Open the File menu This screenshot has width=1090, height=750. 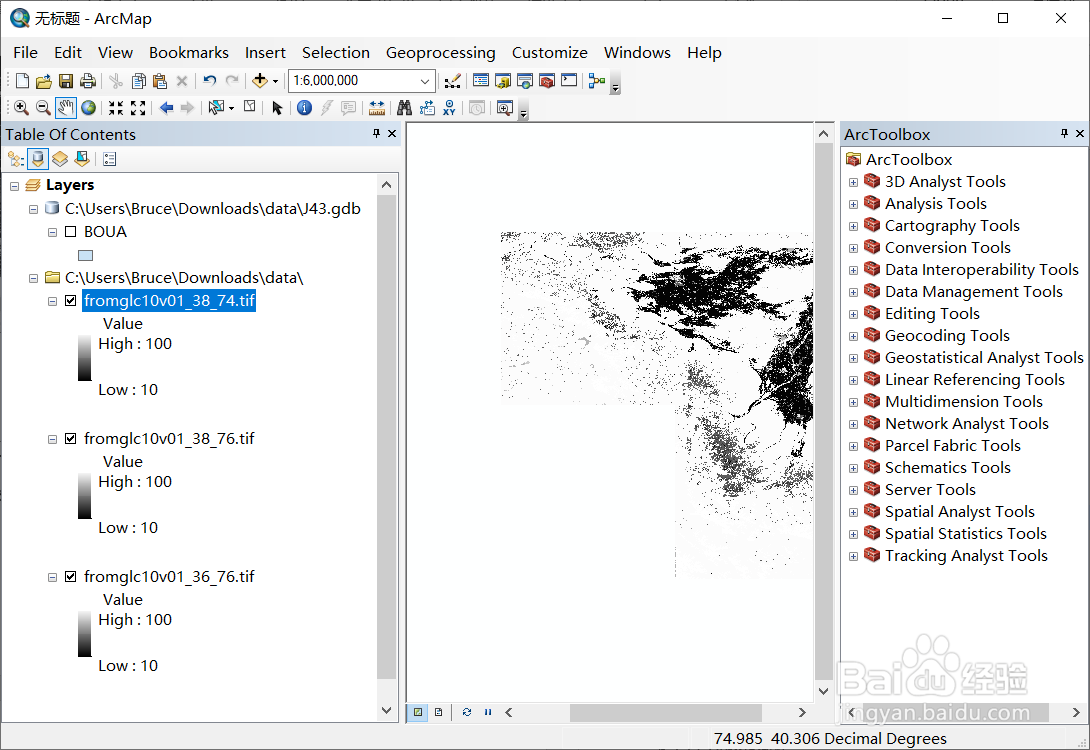[26, 53]
